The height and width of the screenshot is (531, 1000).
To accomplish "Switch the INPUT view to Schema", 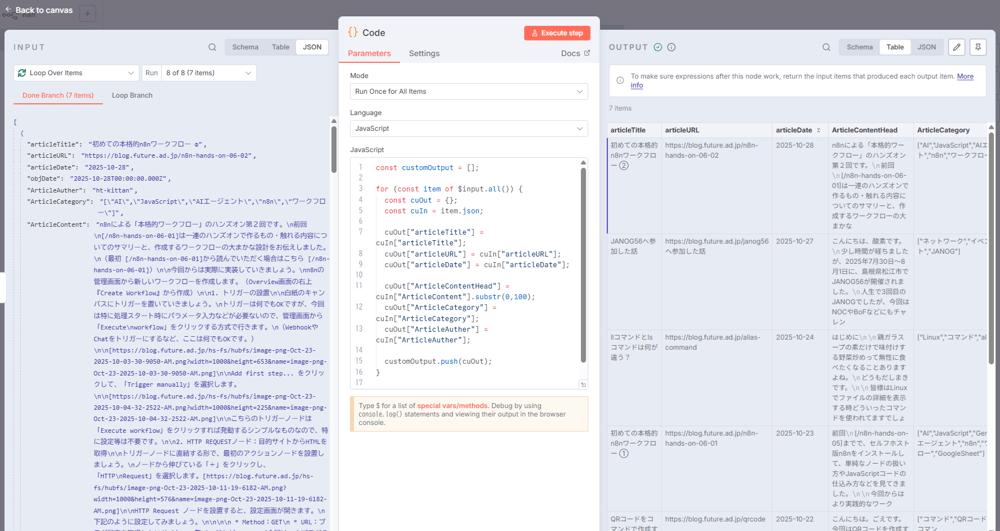I will [245, 47].
